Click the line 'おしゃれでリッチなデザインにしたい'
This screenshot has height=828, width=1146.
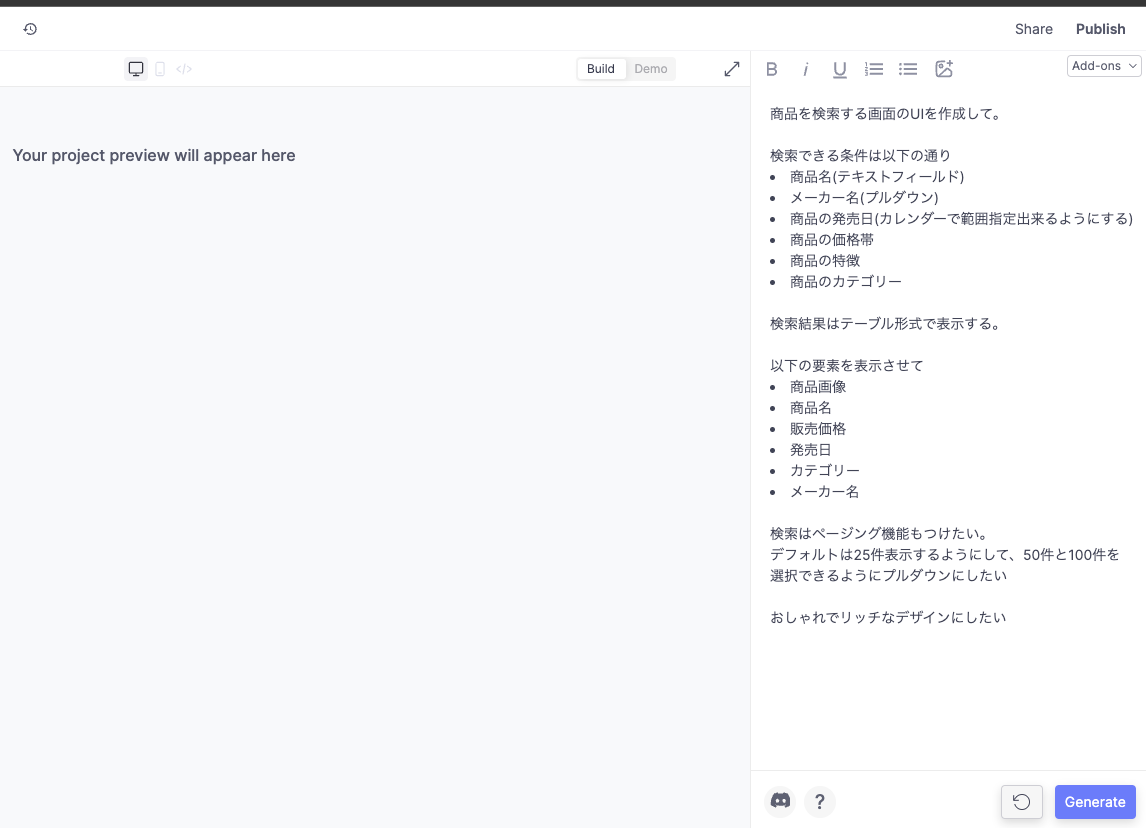click(x=888, y=618)
